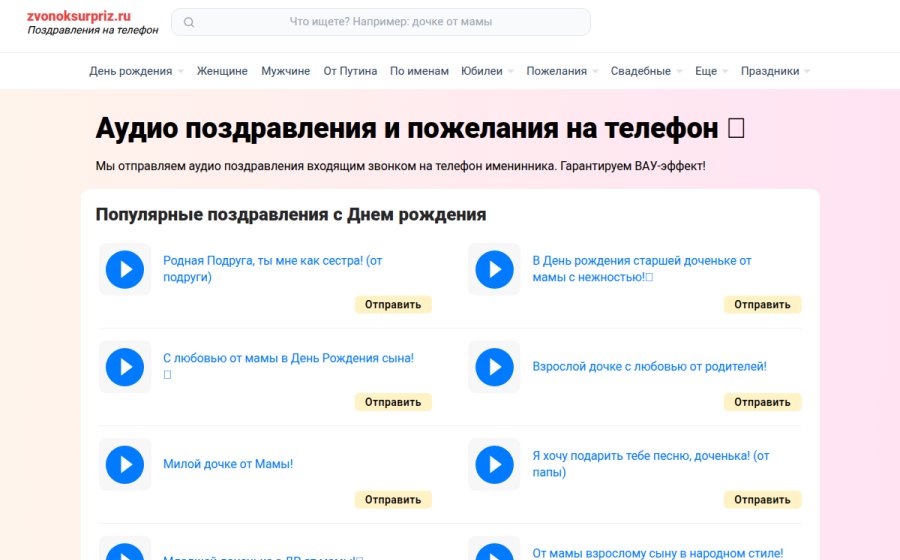The height and width of the screenshot is (560, 900).
Task: Focus the 'Что ищете?' search field
Action: click(x=381, y=22)
